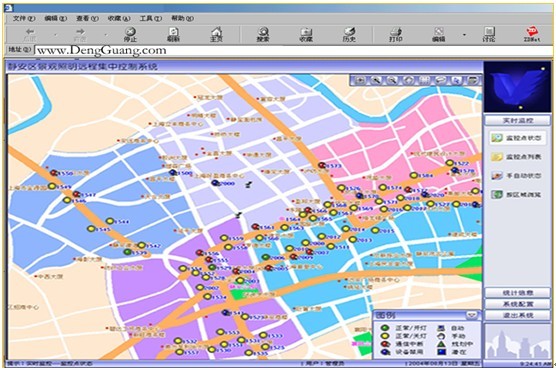Open the 工具 (Tools) menu

pos(150,18)
